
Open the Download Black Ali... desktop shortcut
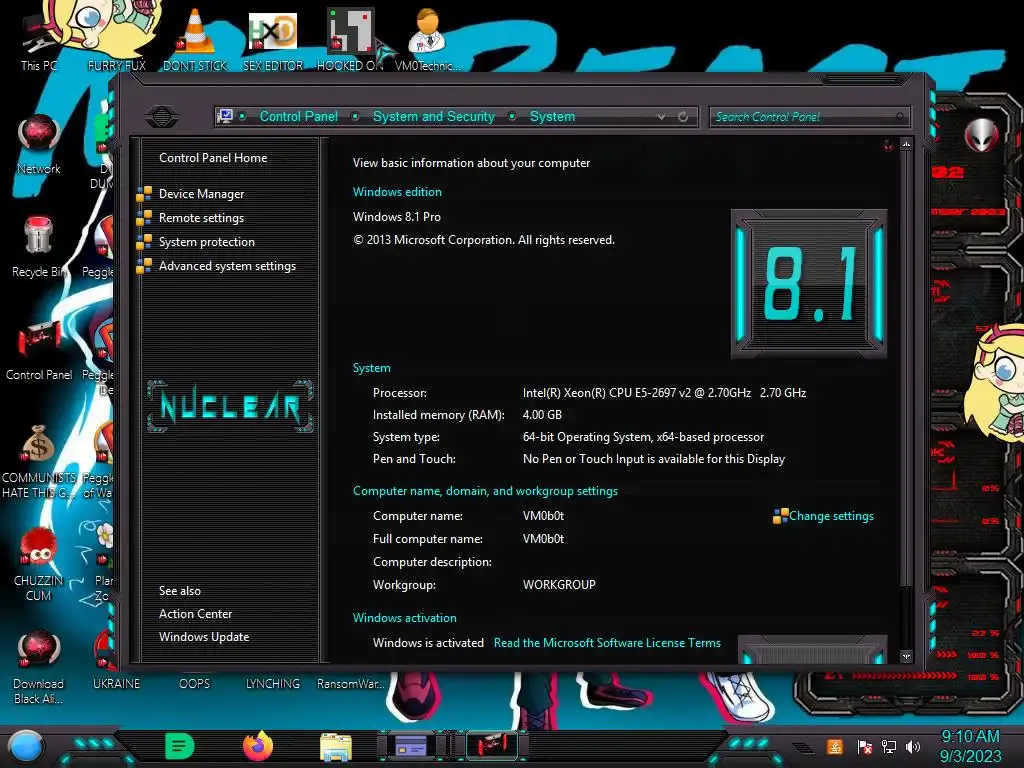pyautogui.click(x=39, y=667)
